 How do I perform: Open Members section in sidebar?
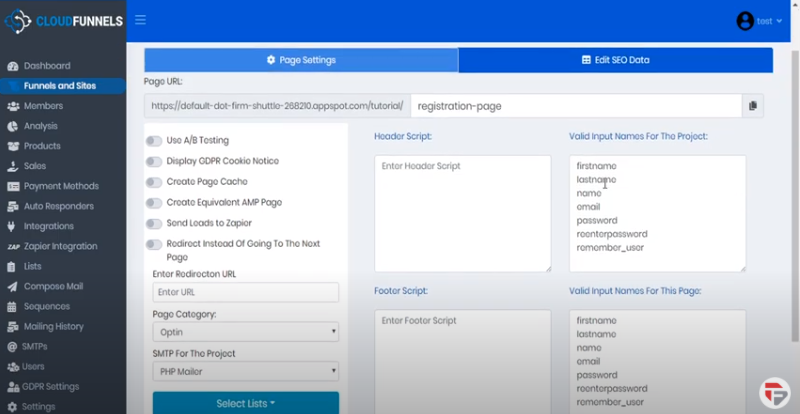43,106
